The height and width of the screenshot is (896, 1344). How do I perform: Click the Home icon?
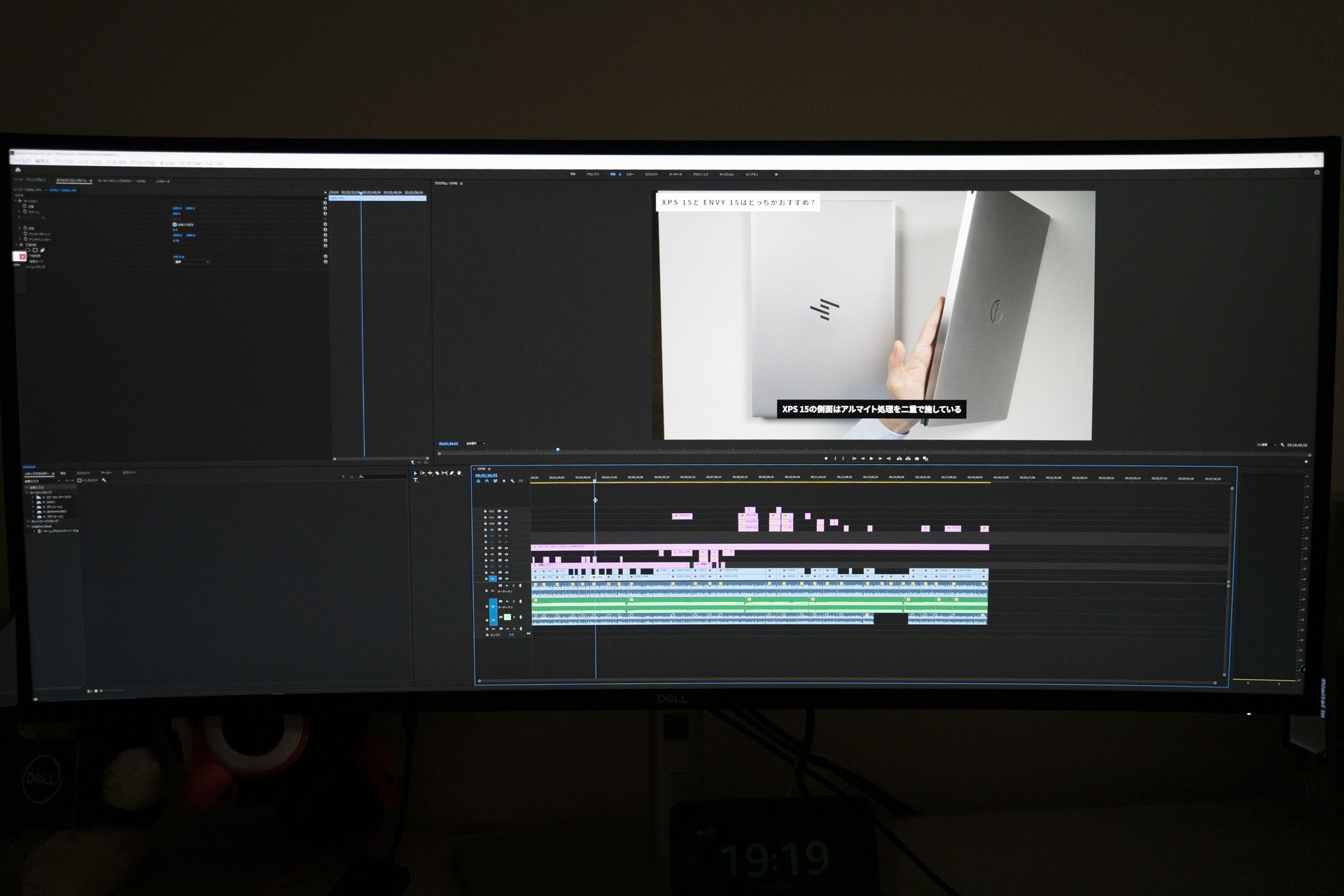click(x=17, y=169)
